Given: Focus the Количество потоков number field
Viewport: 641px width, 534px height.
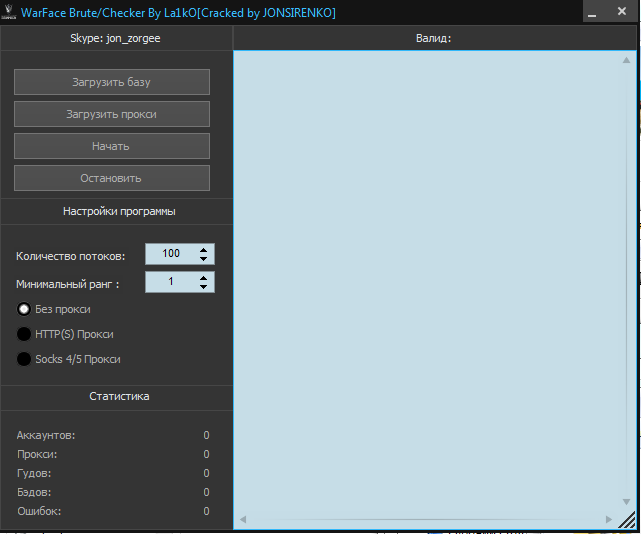Looking at the screenshot, I should (x=171, y=254).
